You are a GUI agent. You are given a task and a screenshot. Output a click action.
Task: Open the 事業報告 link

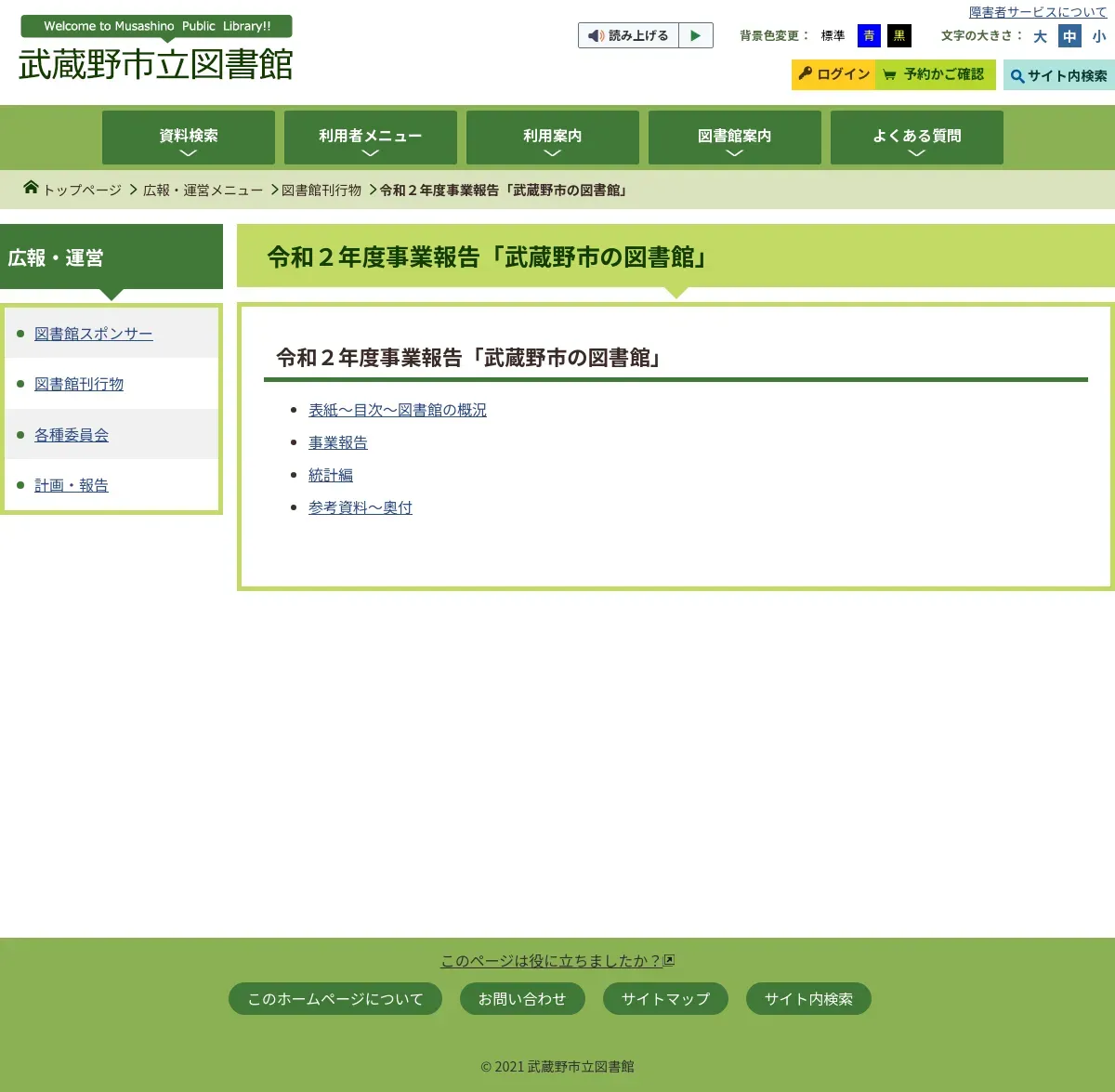coord(338,442)
